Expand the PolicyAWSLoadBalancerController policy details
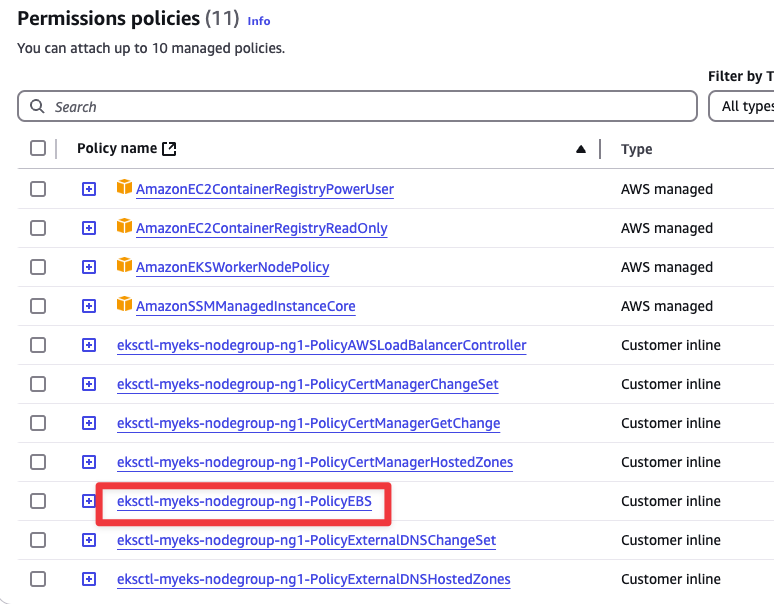The height and width of the screenshot is (604, 774). [x=89, y=345]
